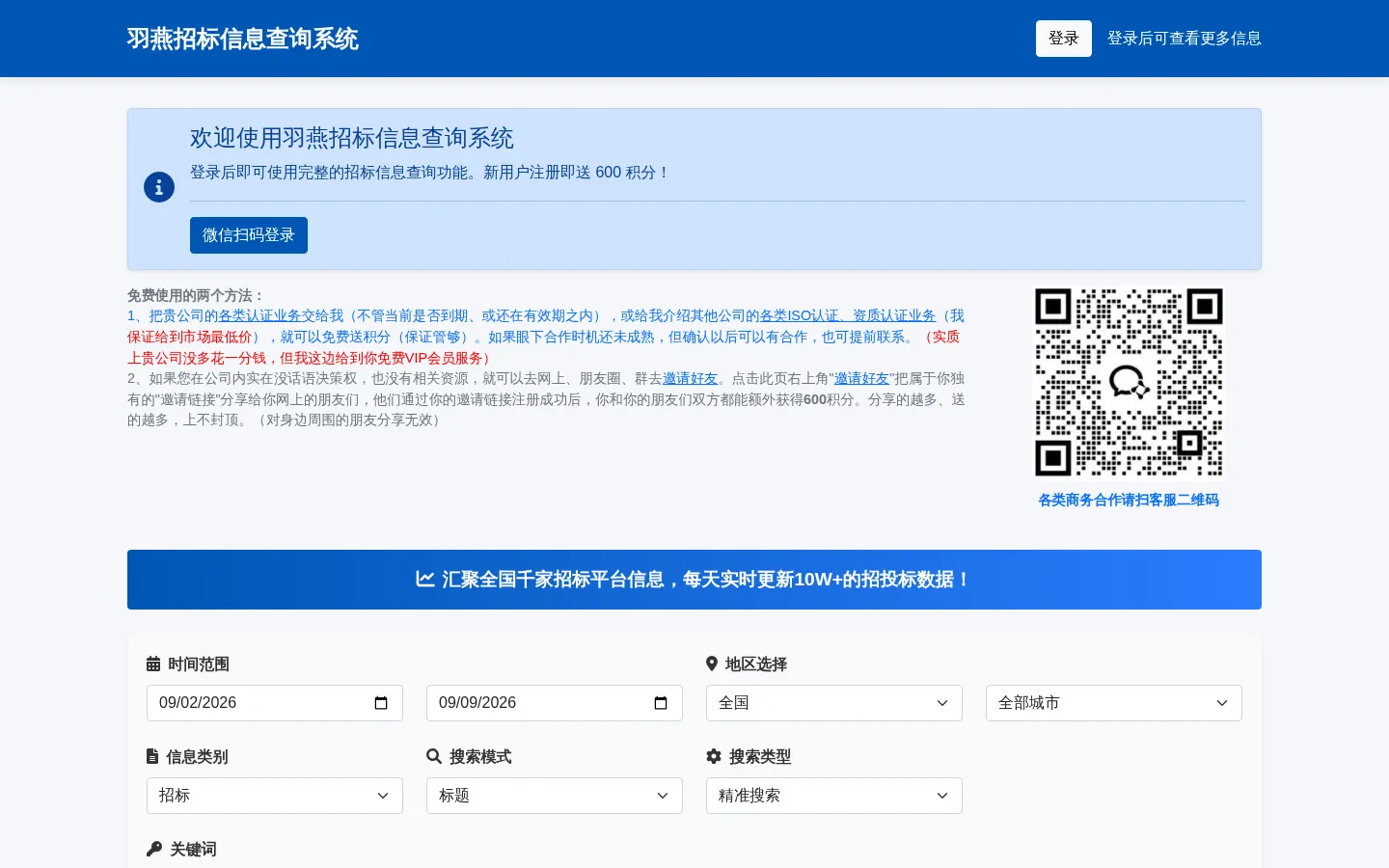Open the 各类认证业务 link
Screen dimensions: 1389x868
click(x=259, y=315)
